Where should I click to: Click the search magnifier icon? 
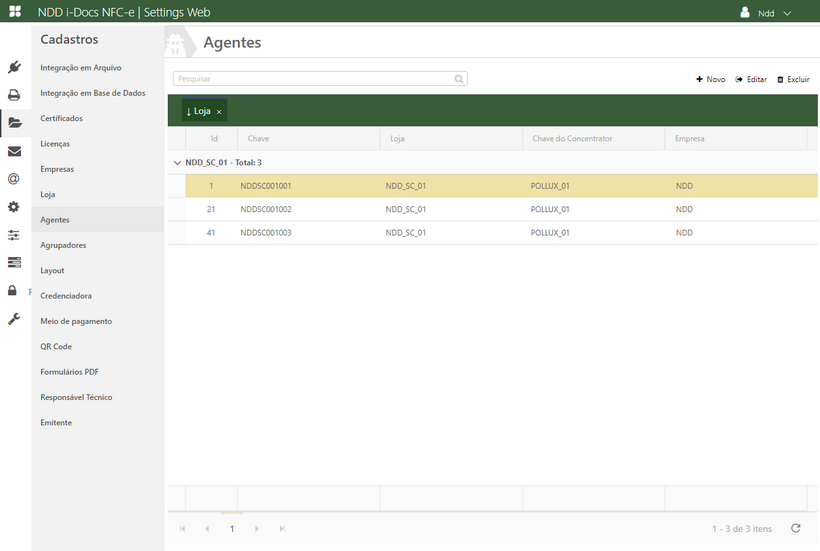point(459,79)
